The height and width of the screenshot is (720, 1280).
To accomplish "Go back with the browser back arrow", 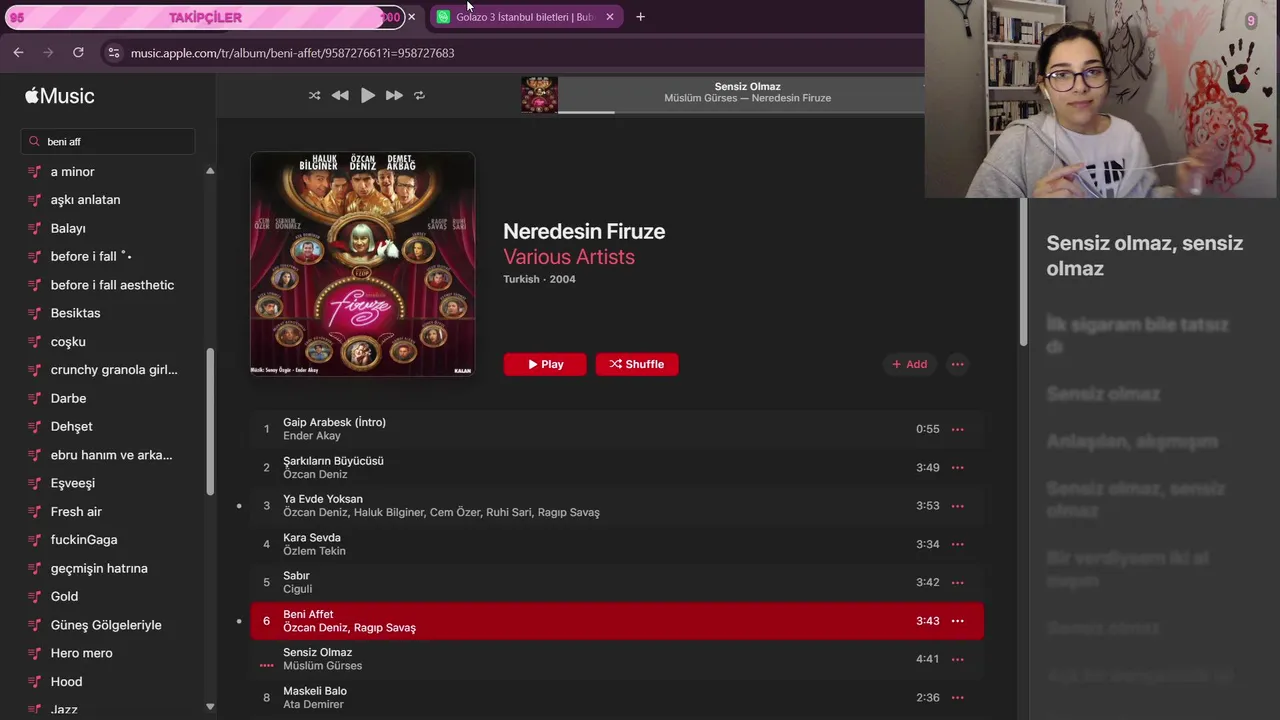I will coord(18,52).
